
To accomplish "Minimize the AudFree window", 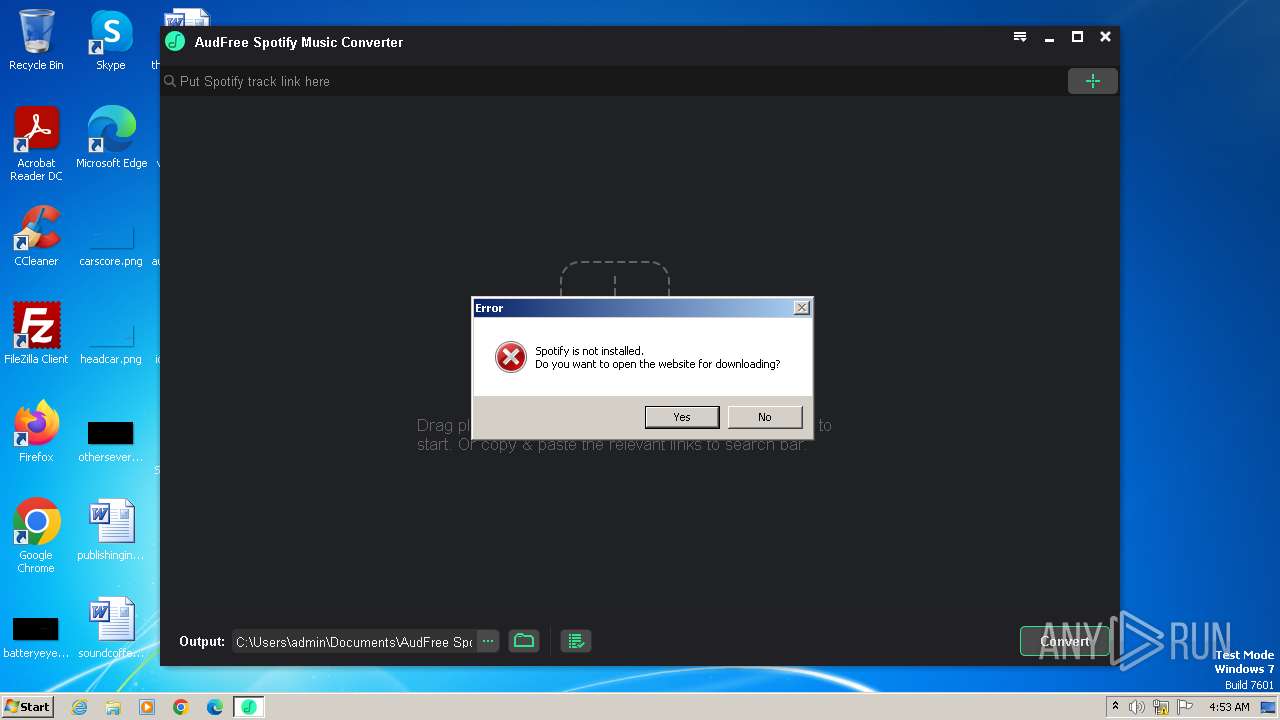I will [1049, 37].
